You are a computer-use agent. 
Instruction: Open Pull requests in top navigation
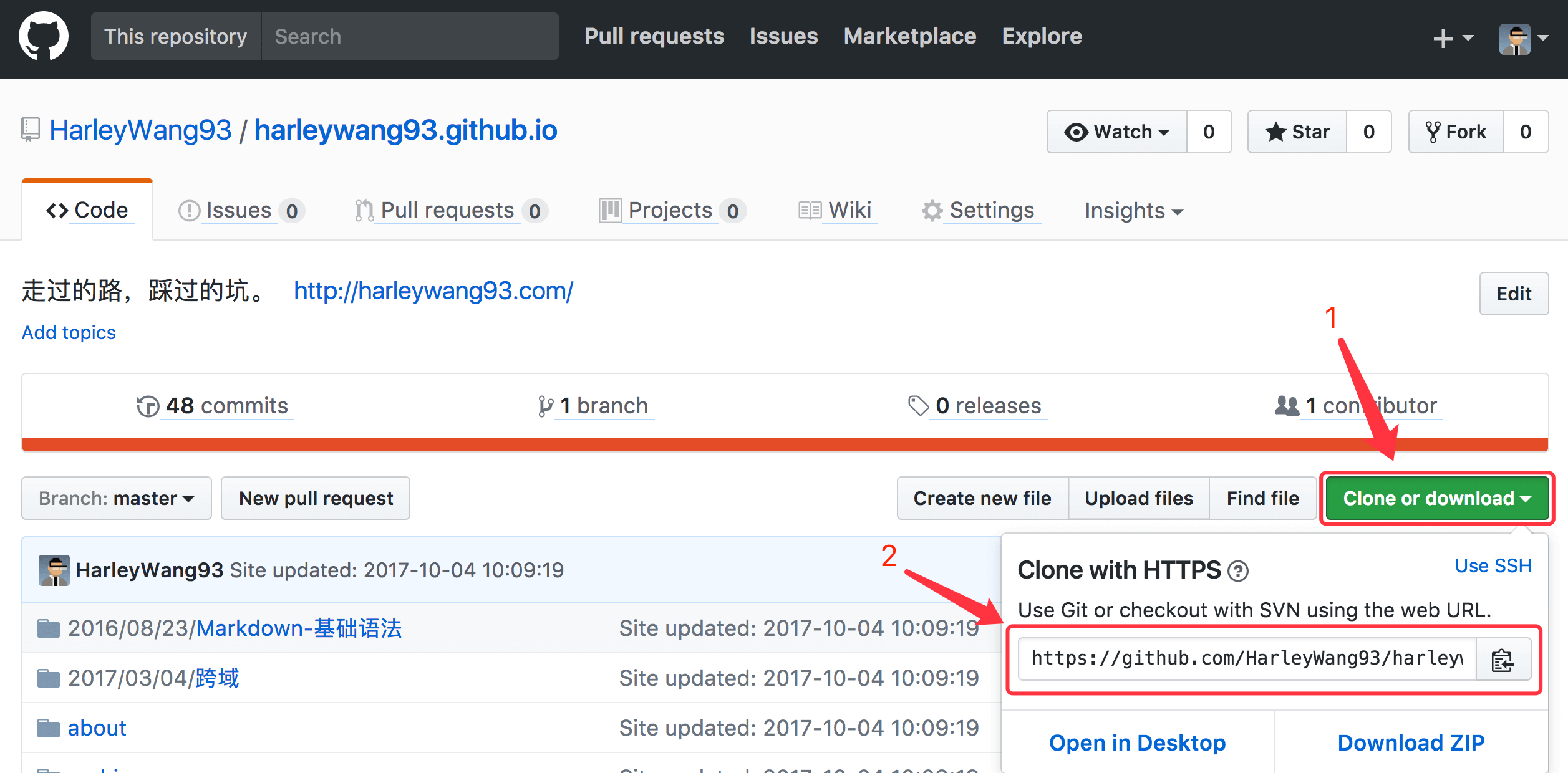[x=654, y=36]
